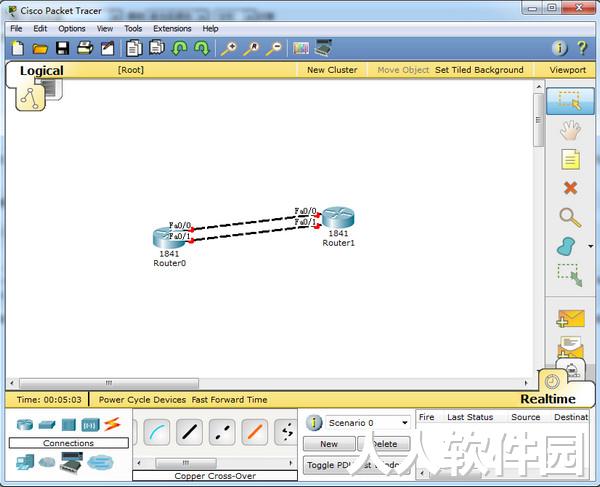This screenshot has width=600, height=487.
Task: Select the Draw Polygon shape tool
Action: click(x=566, y=246)
